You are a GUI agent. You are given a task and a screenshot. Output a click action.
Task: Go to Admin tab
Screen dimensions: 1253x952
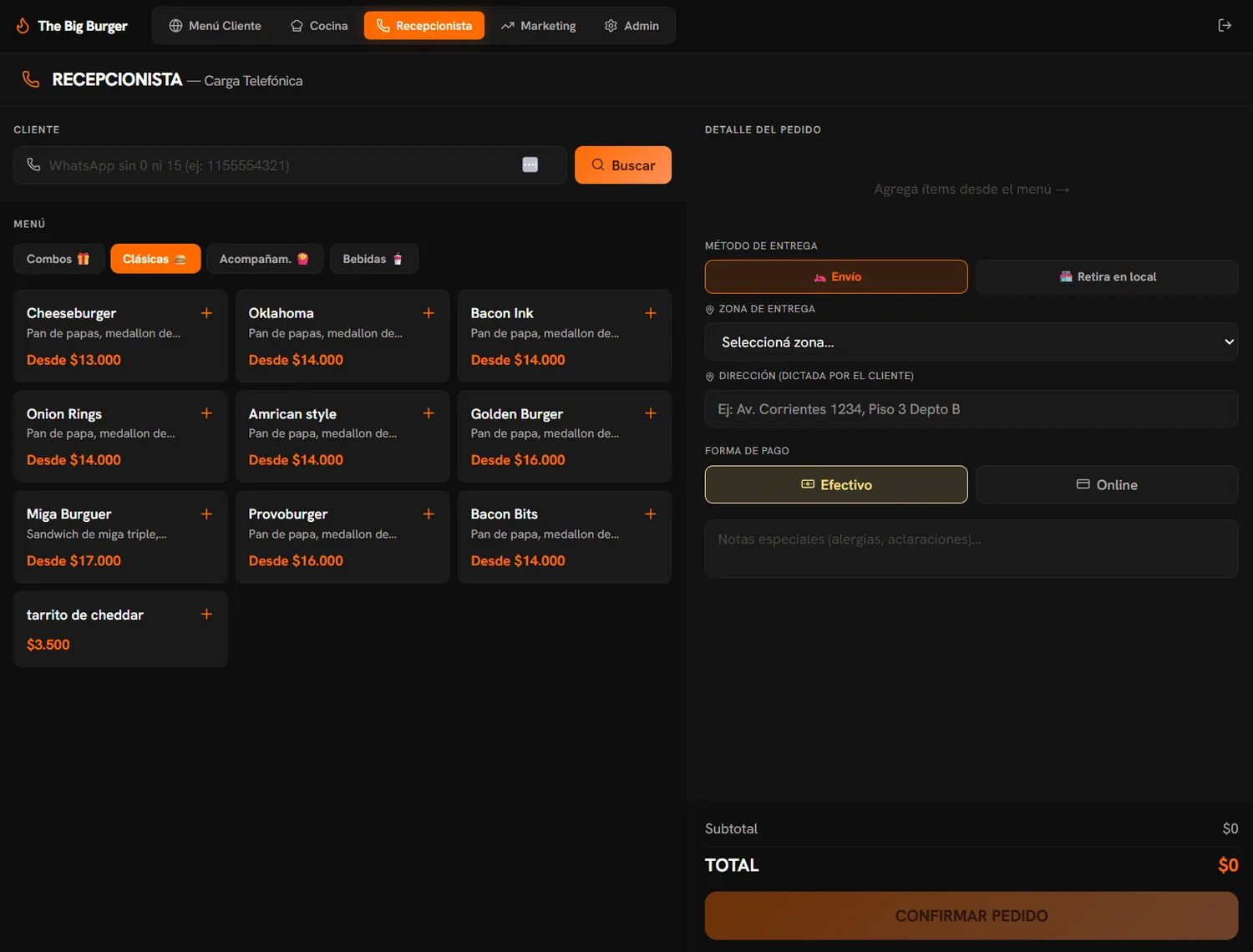point(632,26)
